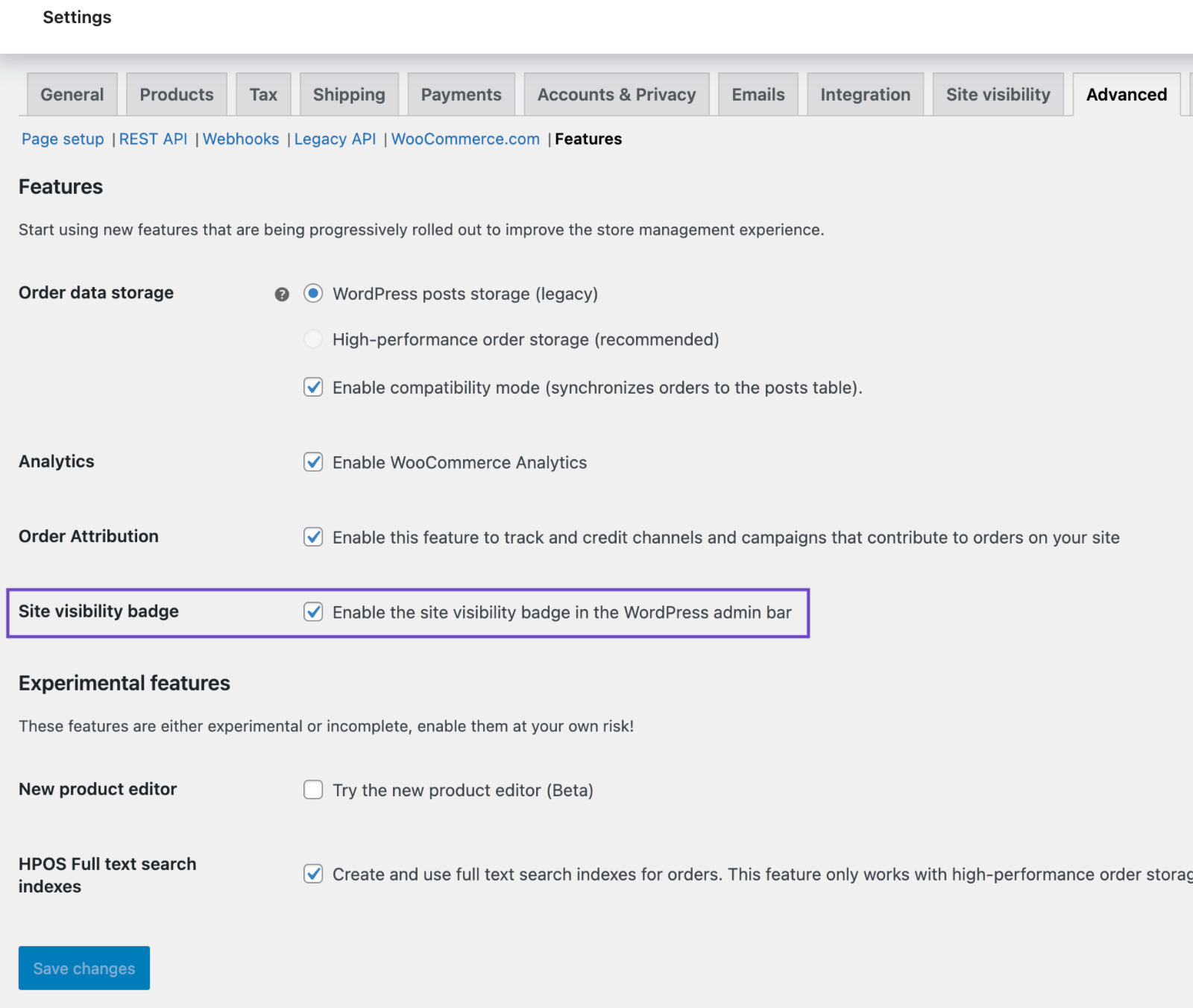Select High-performance order storage option

313,339
